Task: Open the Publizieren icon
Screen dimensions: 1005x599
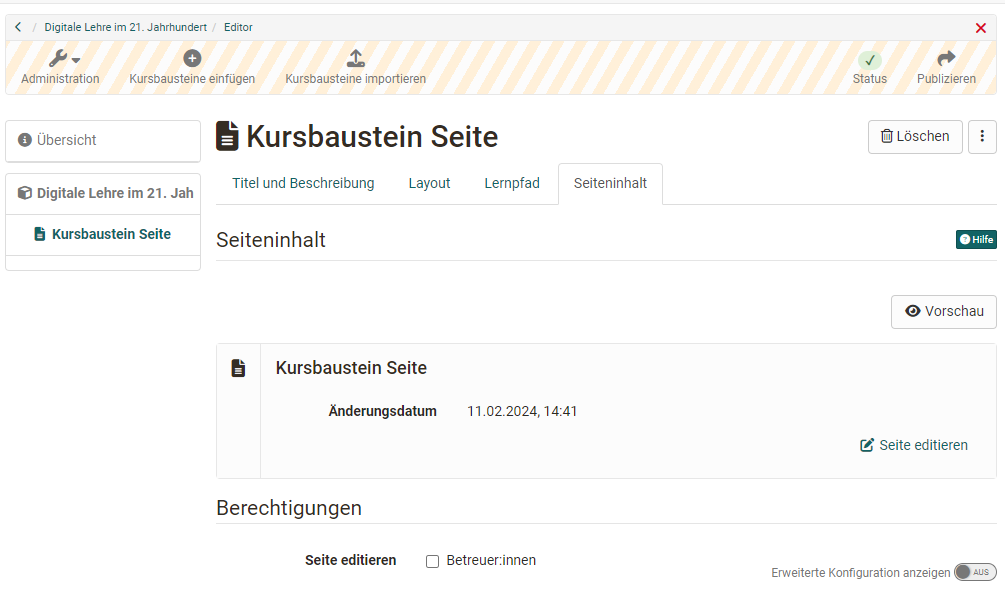Action: pyautogui.click(x=944, y=60)
